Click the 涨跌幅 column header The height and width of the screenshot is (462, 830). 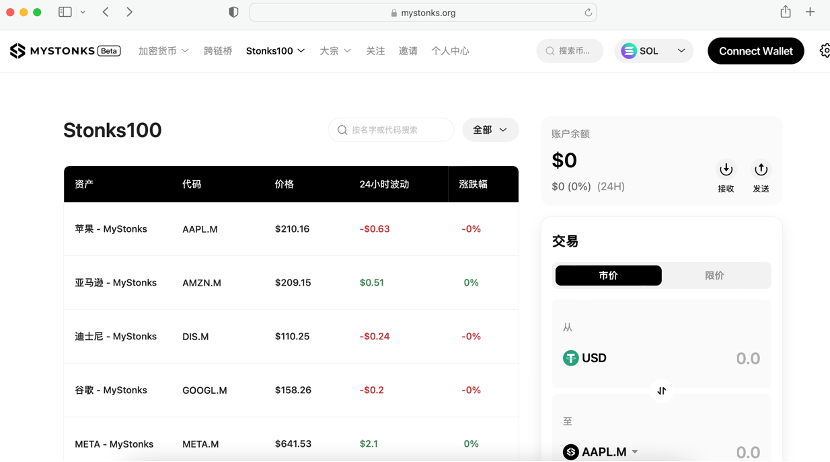(473, 184)
